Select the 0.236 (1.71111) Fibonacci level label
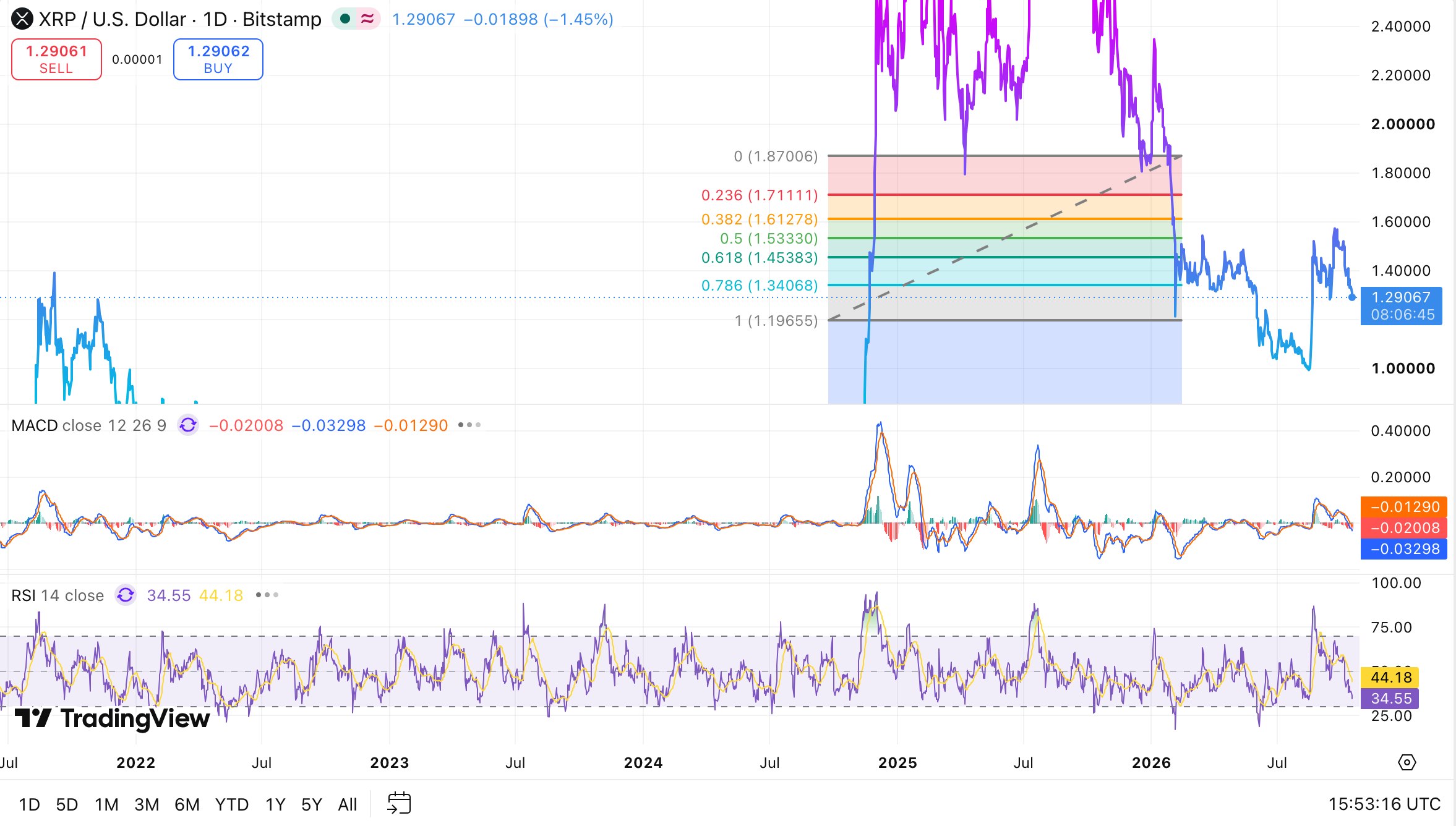This screenshot has width=1456, height=826. point(760,195)
